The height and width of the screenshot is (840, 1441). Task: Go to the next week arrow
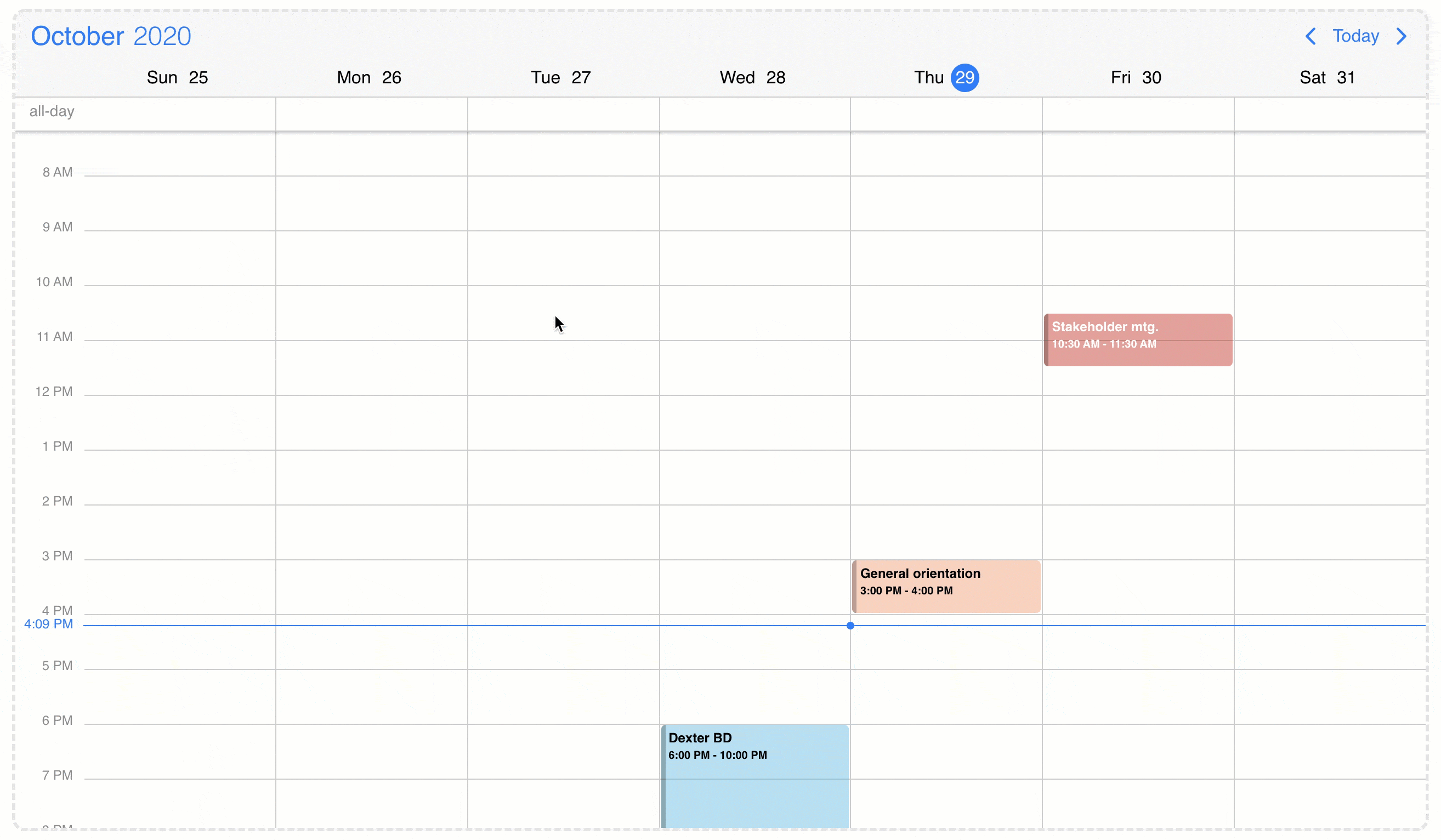coord(1401,36)
